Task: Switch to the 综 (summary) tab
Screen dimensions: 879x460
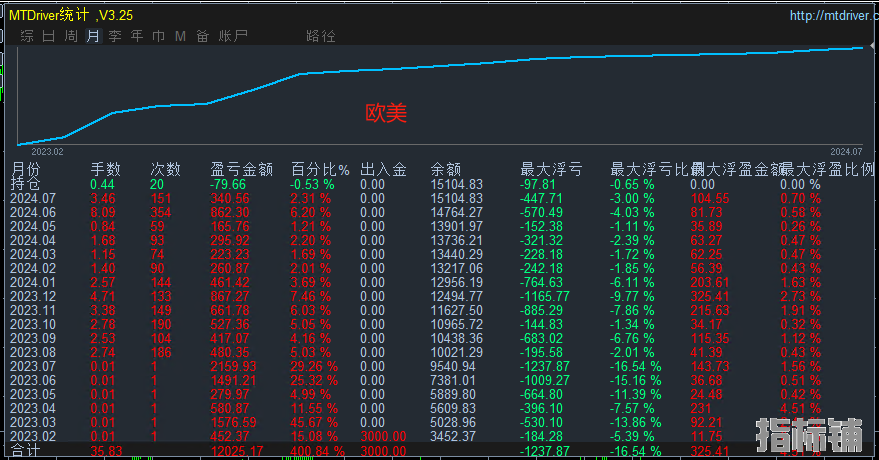Action: pyautogui.click(x=27, y=36)
